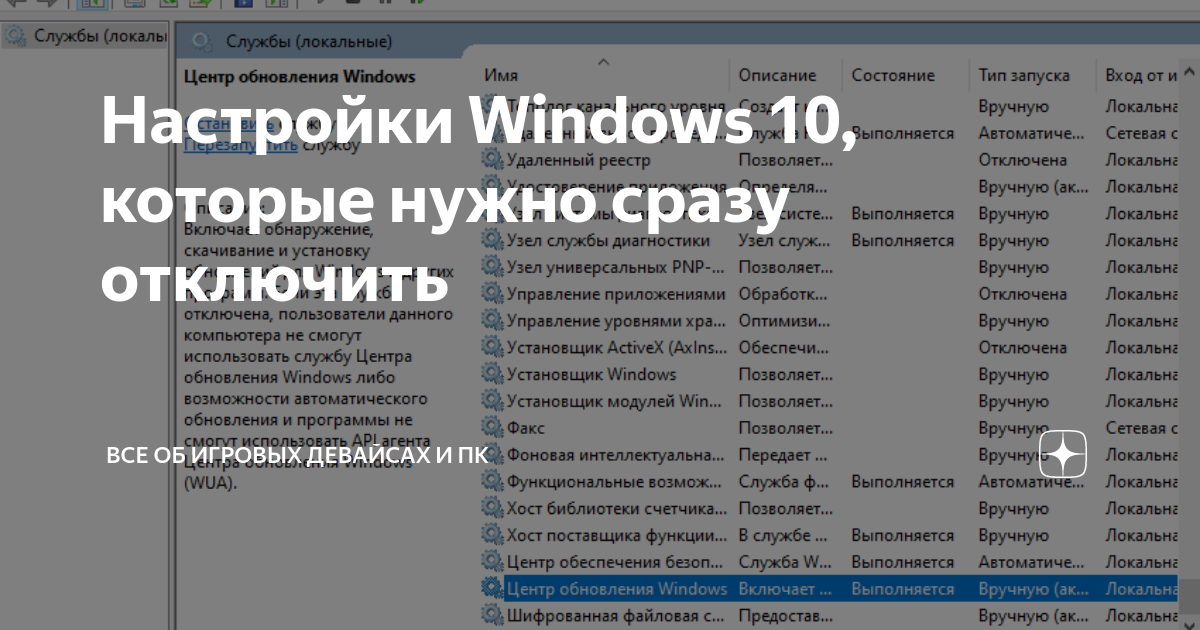This screenshot has height=630, width=1200.
Task: Click the gear icon of the Факс service
Action: coord(492,429)
